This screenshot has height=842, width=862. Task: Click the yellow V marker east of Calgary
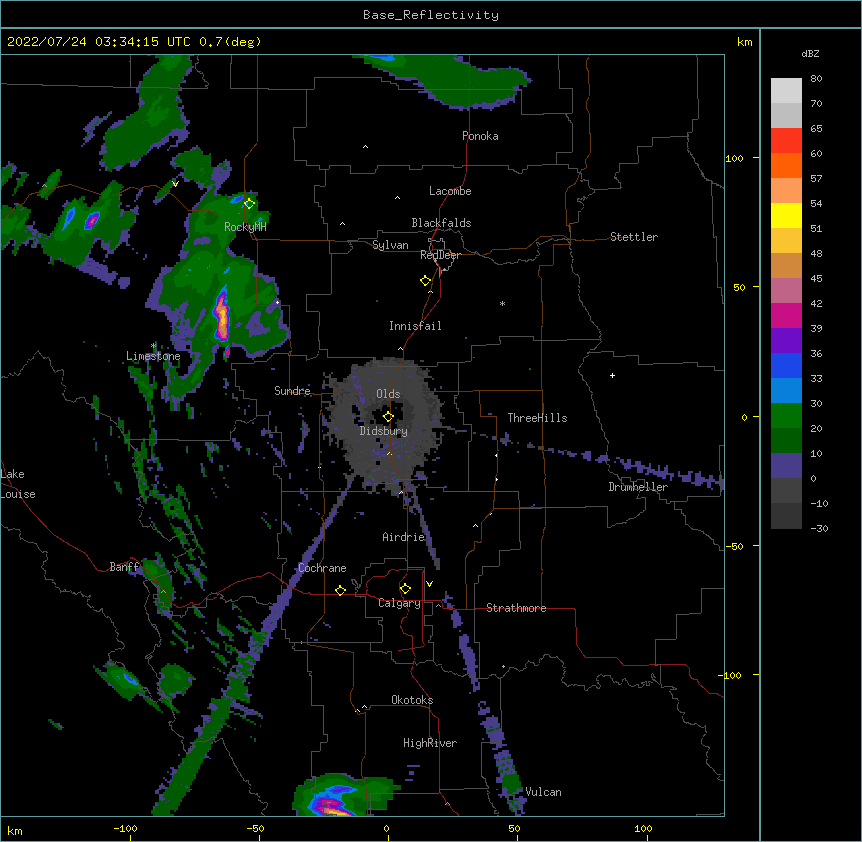[x=429, y=584]
